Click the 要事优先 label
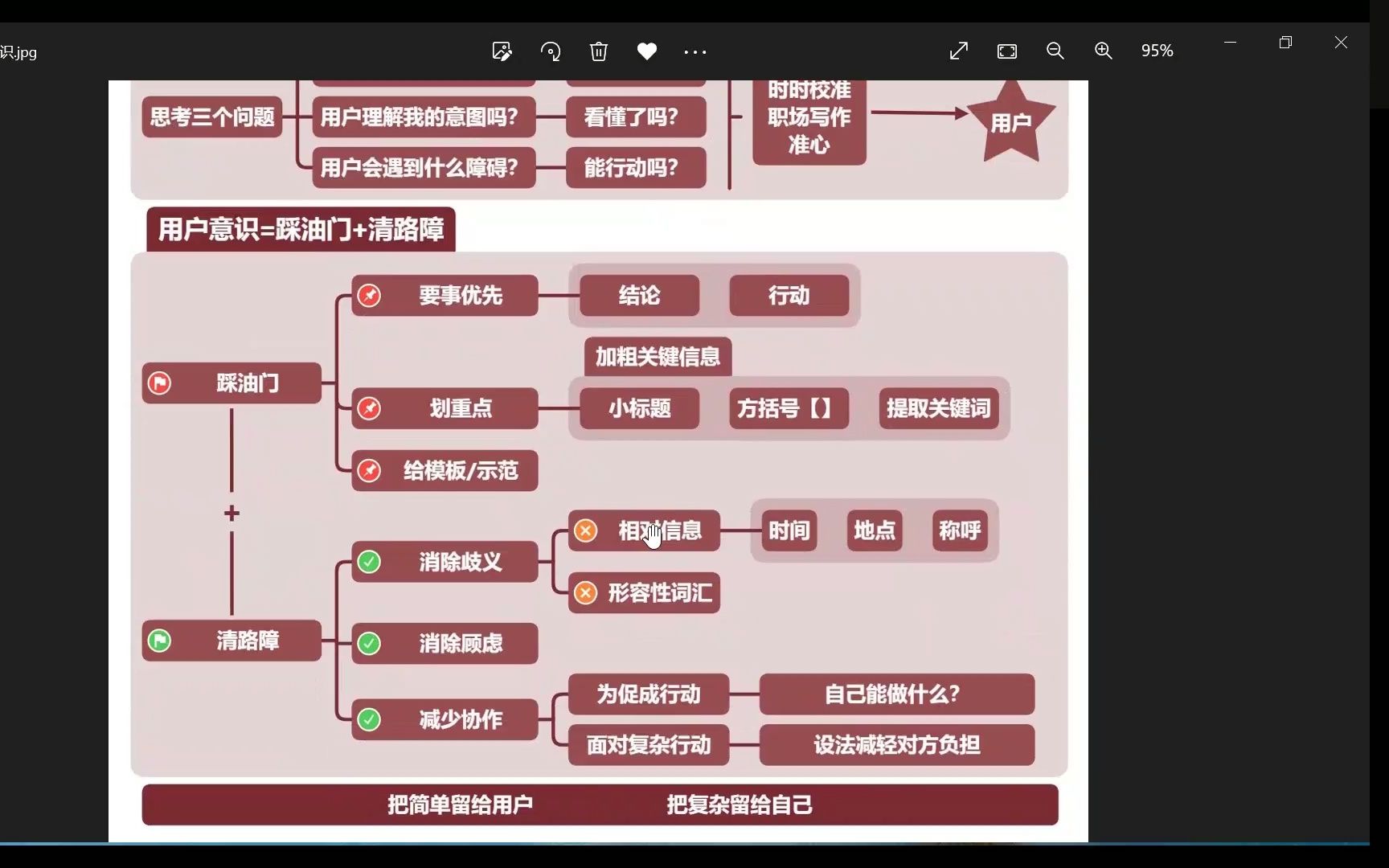 pyautogui.click(x=461, y=296)
